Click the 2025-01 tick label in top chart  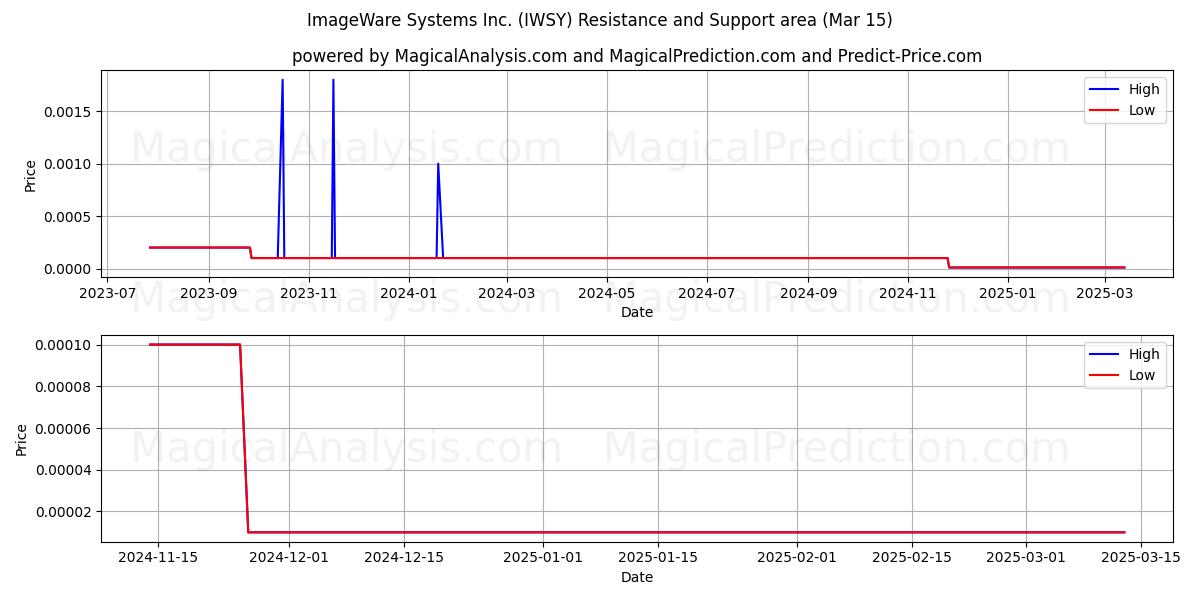click(x=1008, y=294)
